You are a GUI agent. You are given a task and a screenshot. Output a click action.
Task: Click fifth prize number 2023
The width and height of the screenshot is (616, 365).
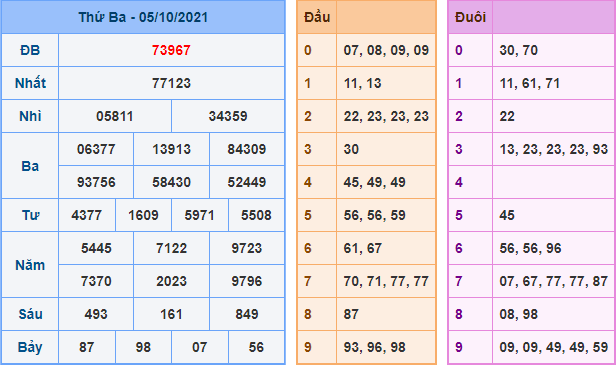[x=171, y=281]
